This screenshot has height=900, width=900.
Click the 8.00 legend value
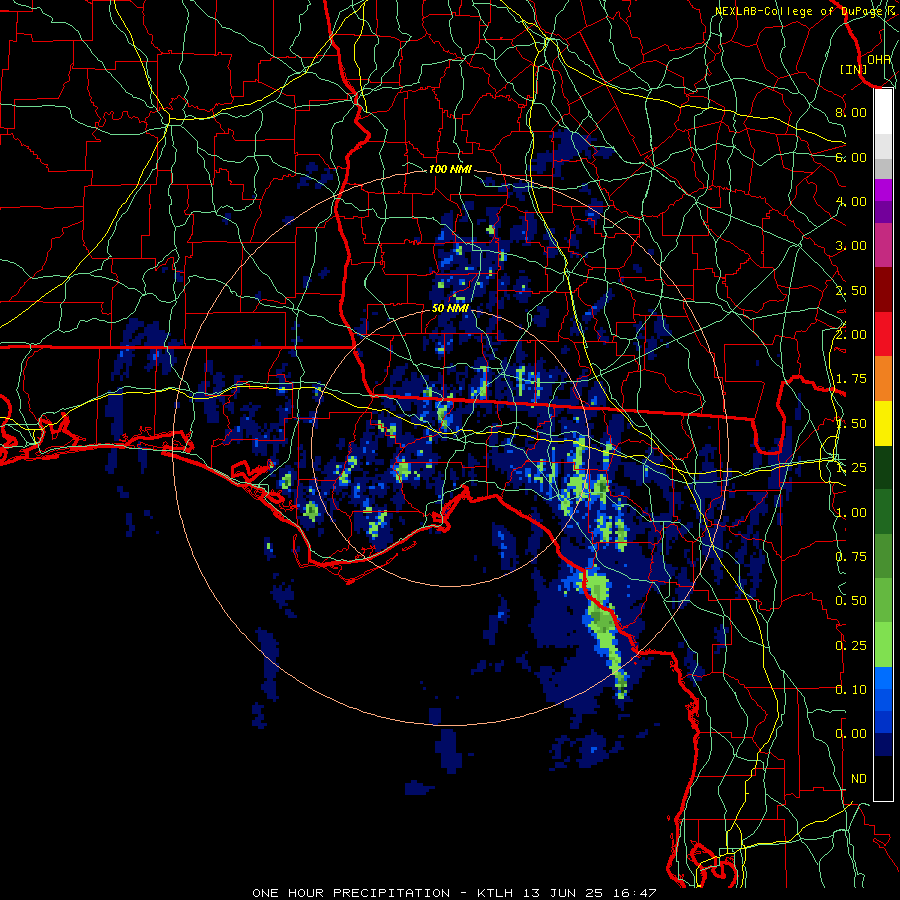[851, 112]
